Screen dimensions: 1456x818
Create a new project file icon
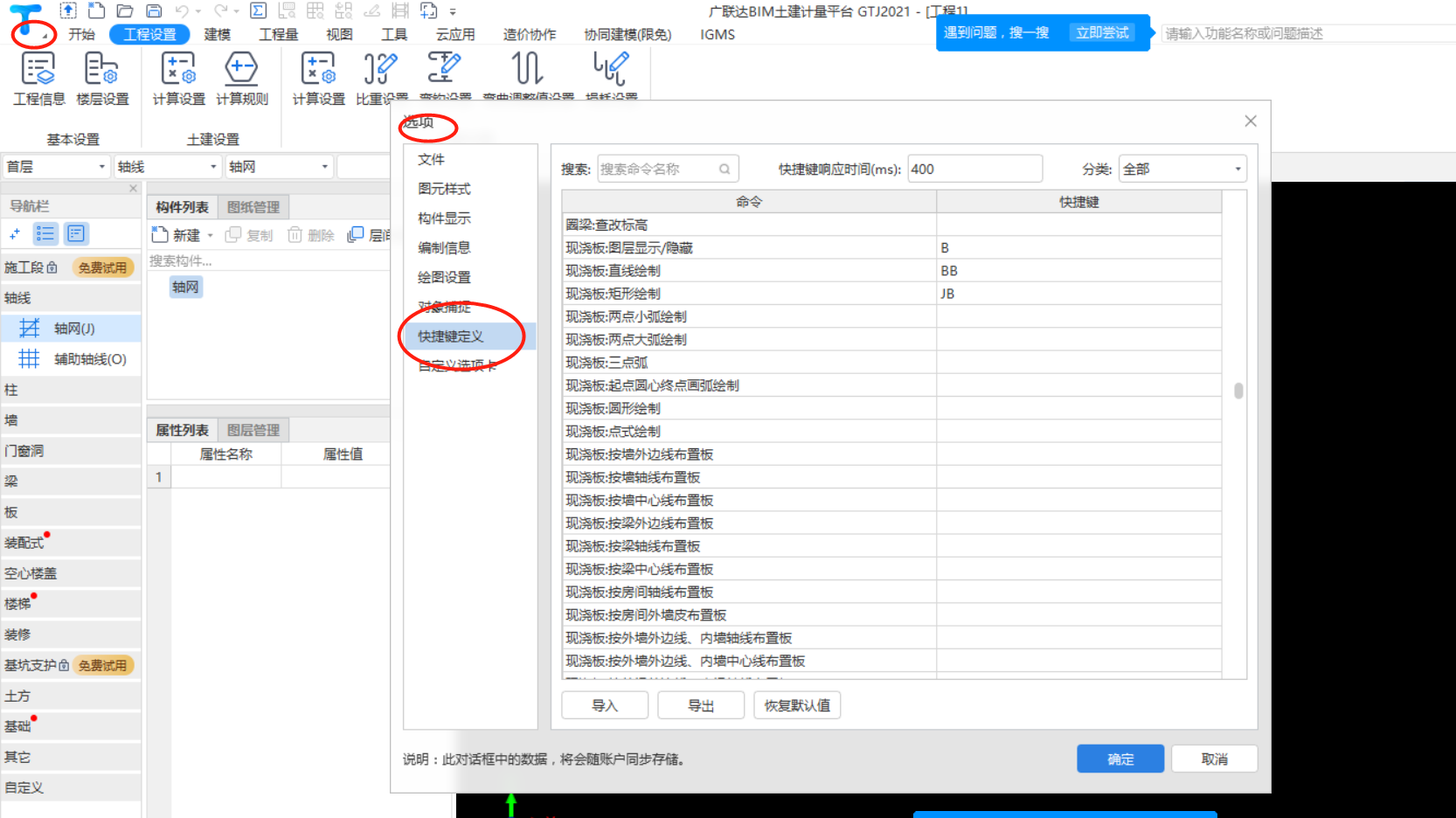click(97, 10)
